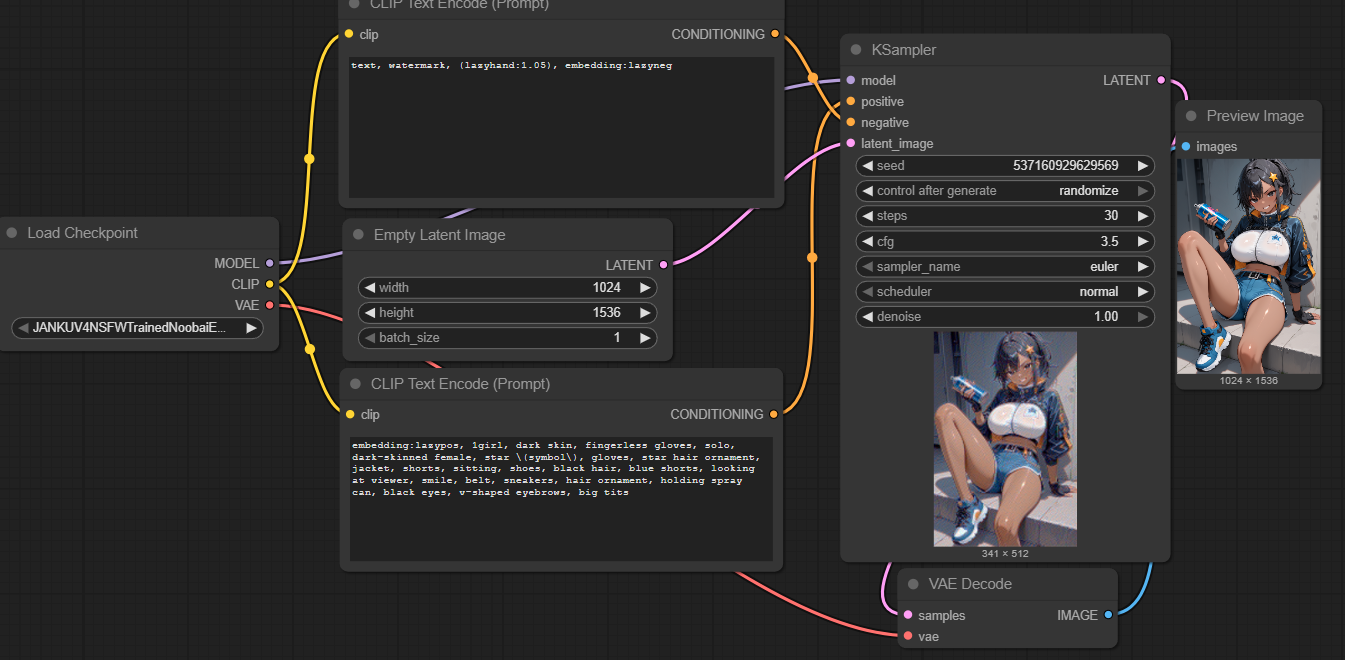The image size is (1345, 660).
Task: Open the scheduler dropdown showing normal
Action: pos(1006,292)
